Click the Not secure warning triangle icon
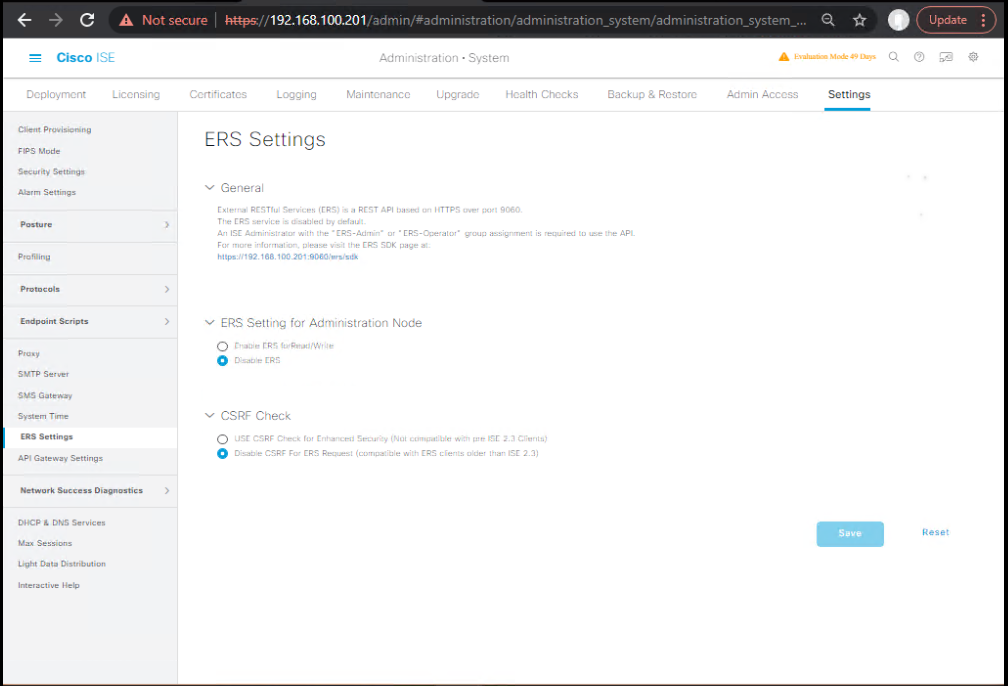The width and height of the screenshot is (1008, 686). click(127, 20)
